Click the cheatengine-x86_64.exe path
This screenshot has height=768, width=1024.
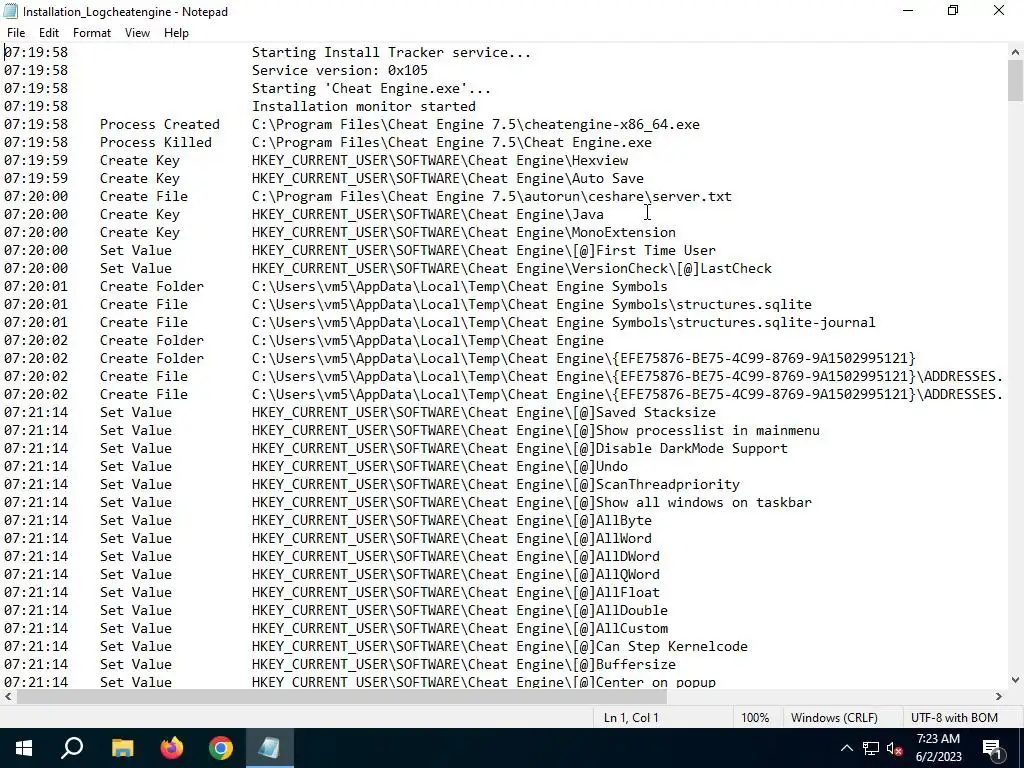(x=475, y=124)
